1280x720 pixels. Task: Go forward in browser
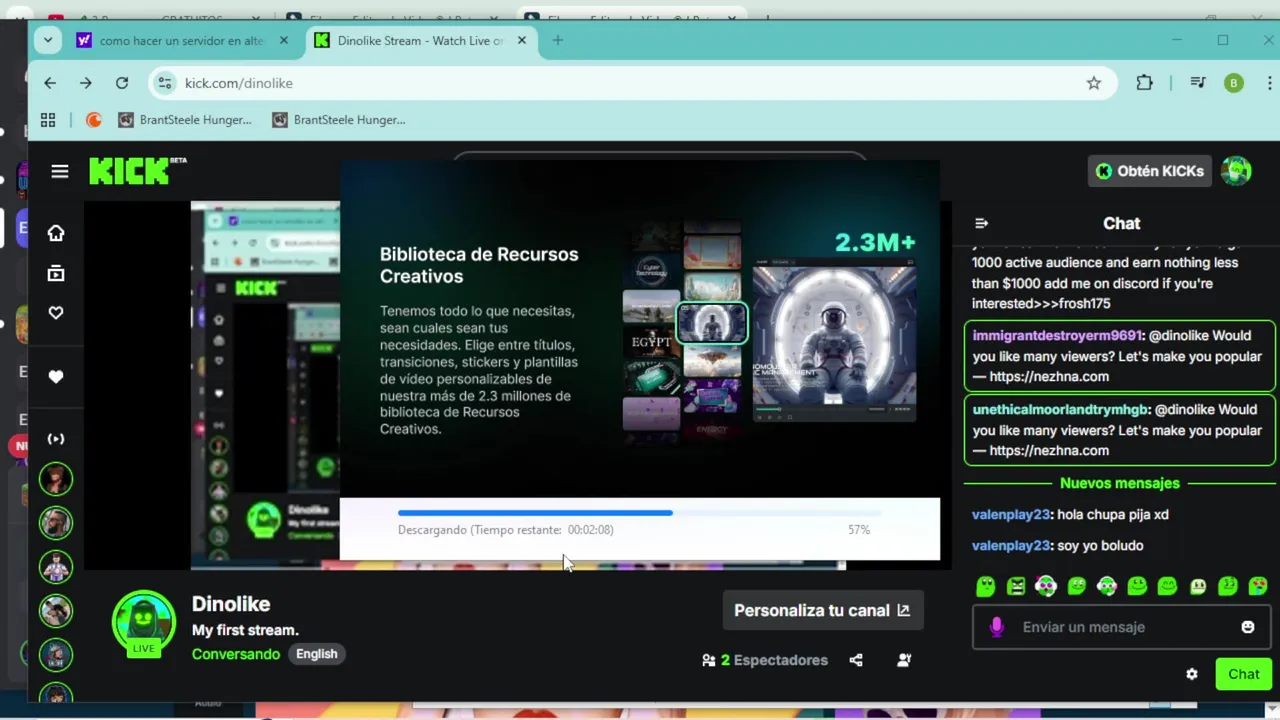pos(86,83)
